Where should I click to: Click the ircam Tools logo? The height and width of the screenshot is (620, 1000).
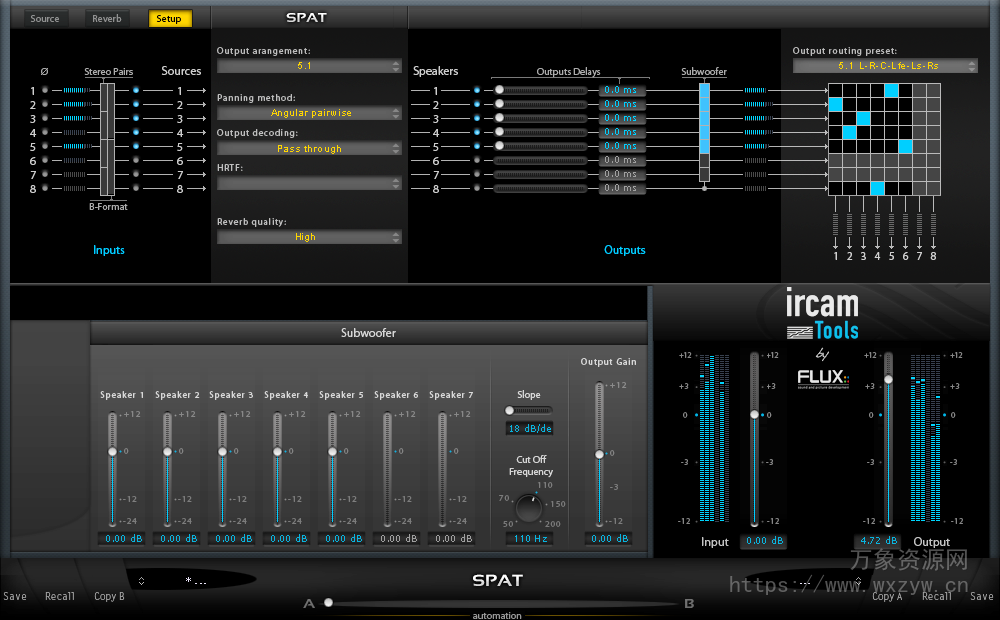click(x=823, y=311)
